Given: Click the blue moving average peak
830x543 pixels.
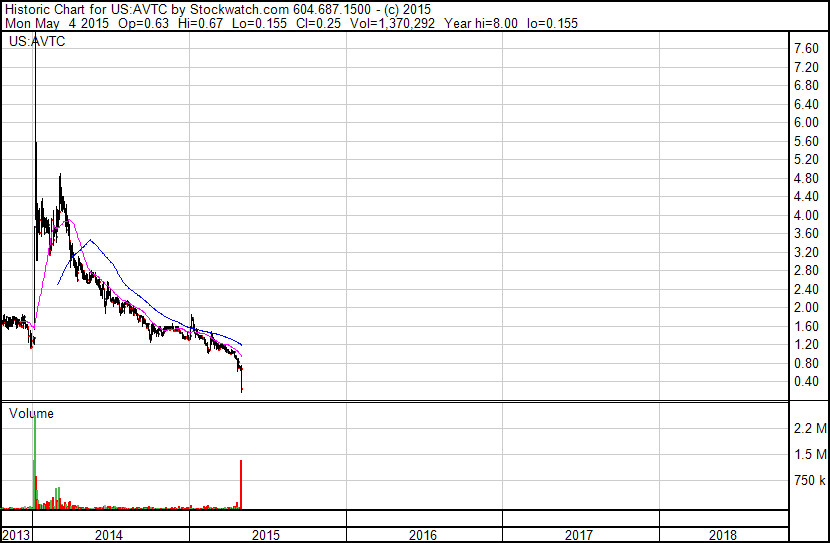Looking at the screenshot, I should click(91, 240).
